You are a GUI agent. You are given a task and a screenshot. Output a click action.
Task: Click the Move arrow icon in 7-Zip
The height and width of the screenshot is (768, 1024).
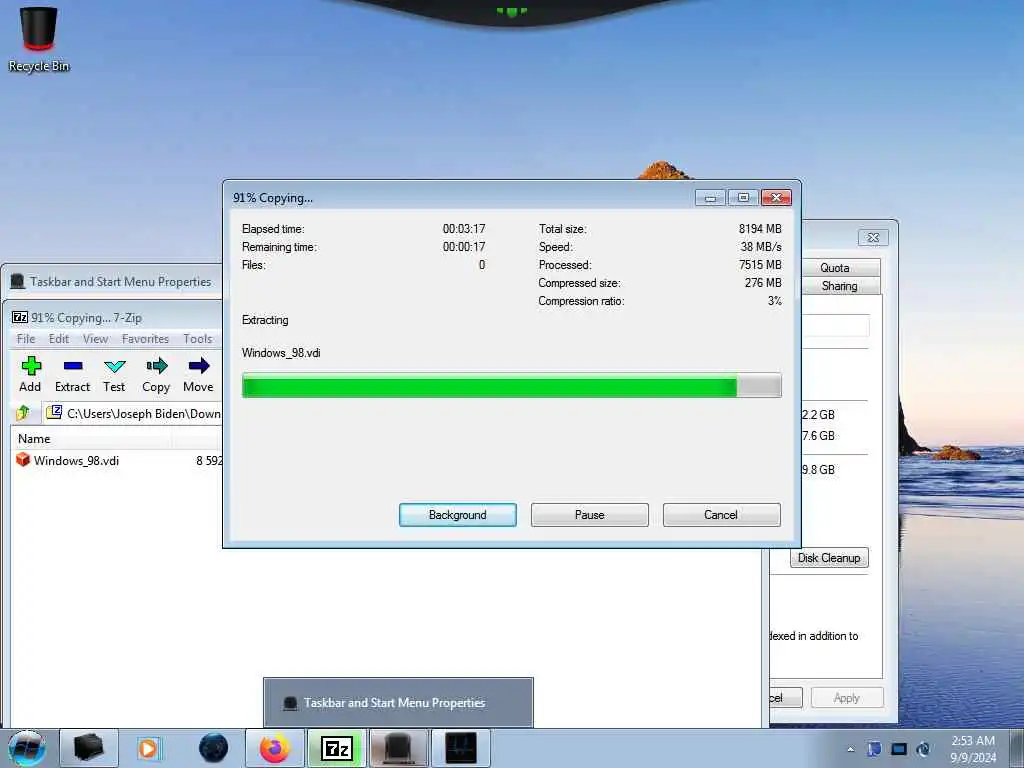click(x=199, y=366)
